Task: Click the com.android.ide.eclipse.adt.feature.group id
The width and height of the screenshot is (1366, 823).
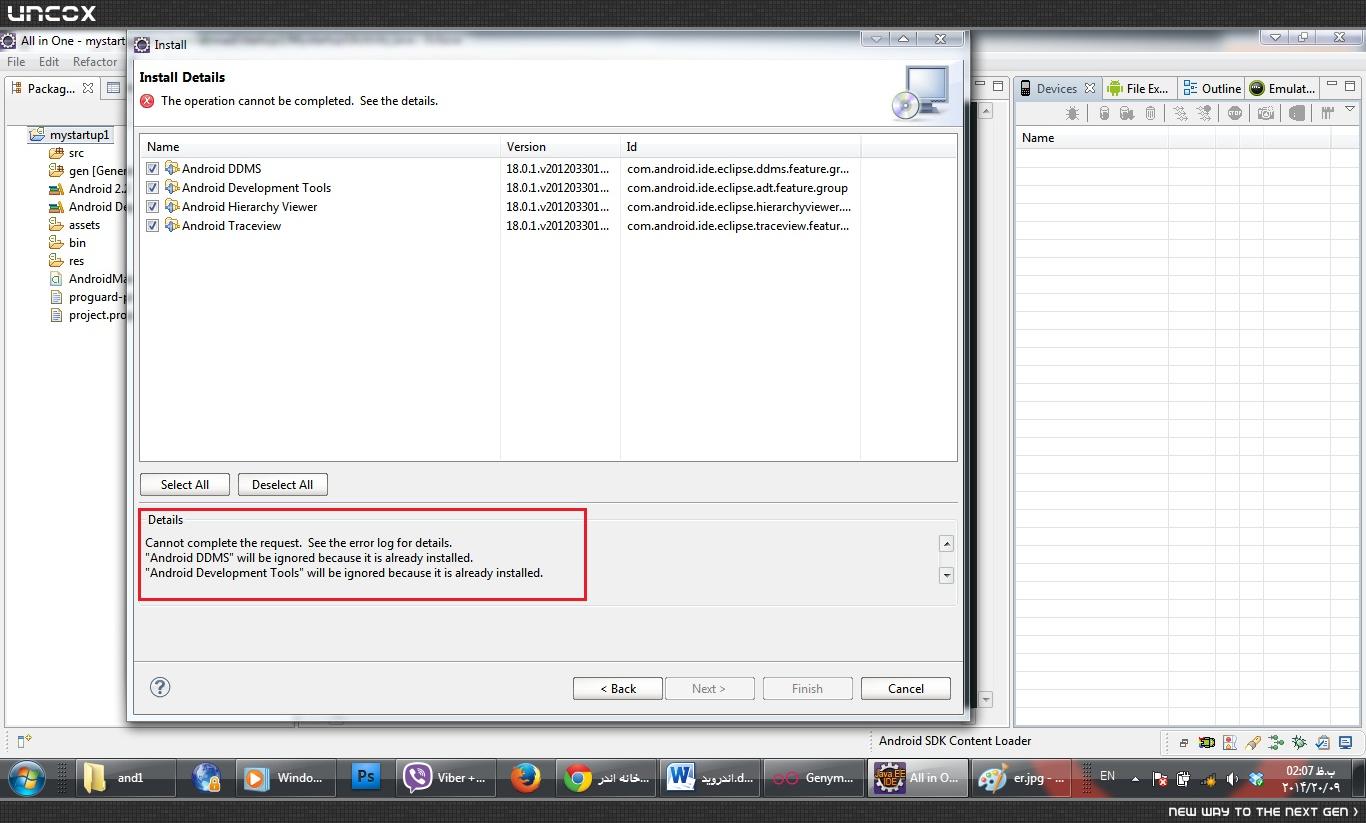Action: click(x=737, y=188)
